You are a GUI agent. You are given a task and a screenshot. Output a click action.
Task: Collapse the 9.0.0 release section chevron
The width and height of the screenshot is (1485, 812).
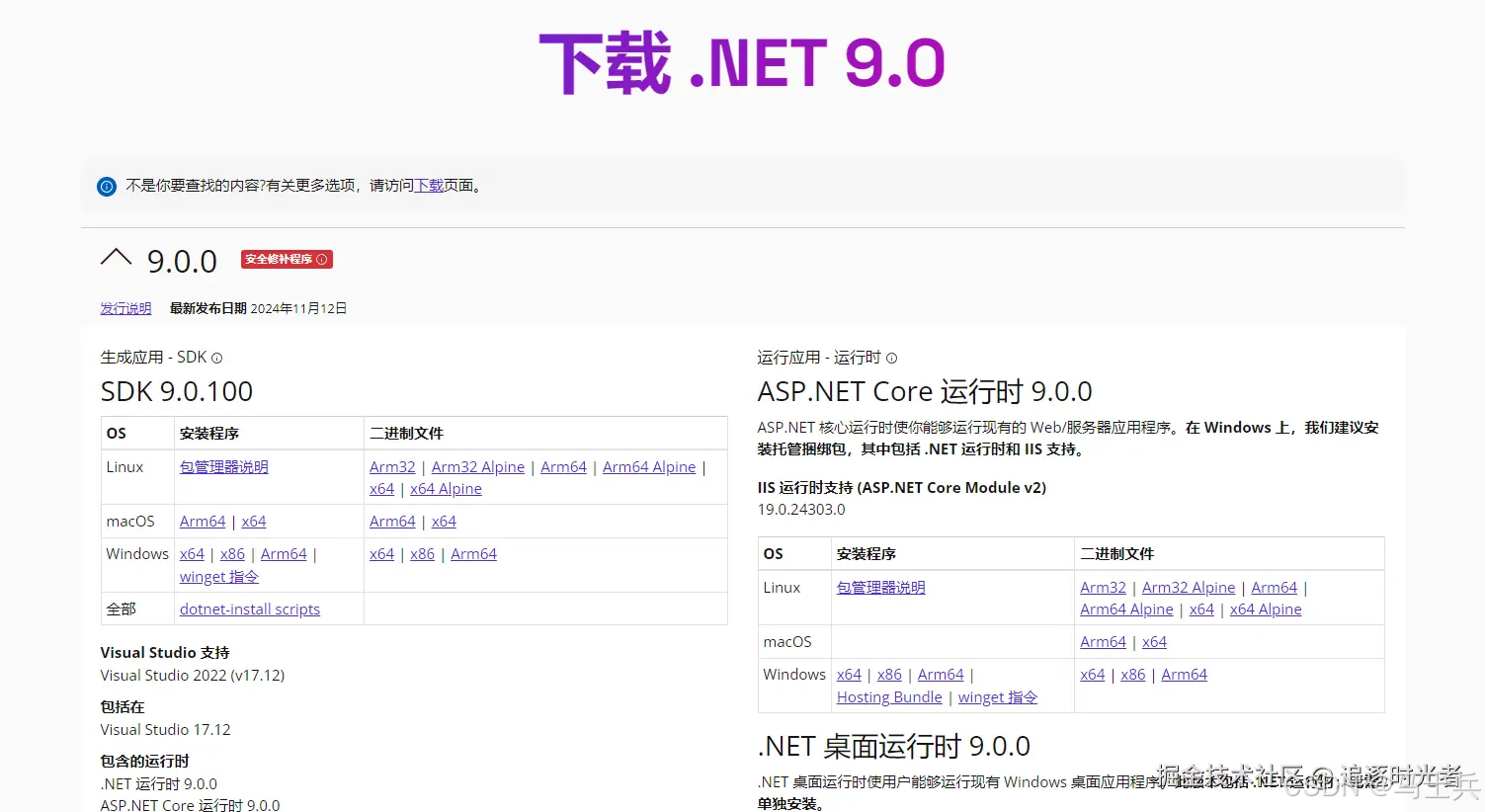coord(116,259)
